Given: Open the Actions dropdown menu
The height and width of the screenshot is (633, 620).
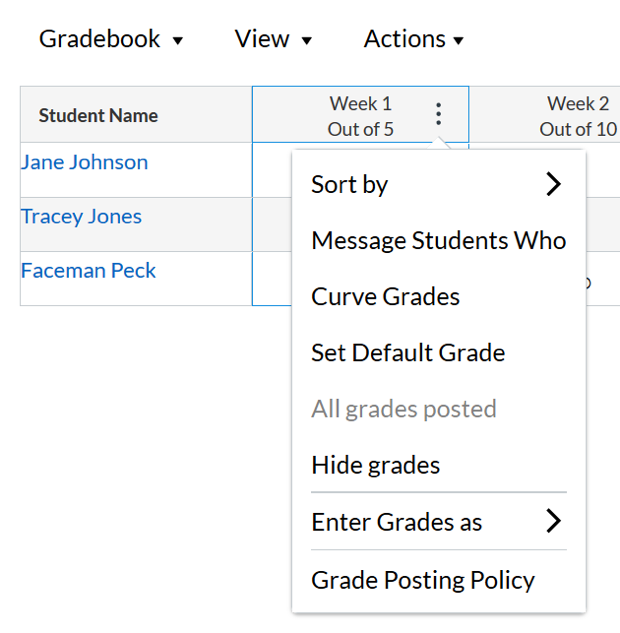Looking at the screenshot, I should [x=414, y=39].
